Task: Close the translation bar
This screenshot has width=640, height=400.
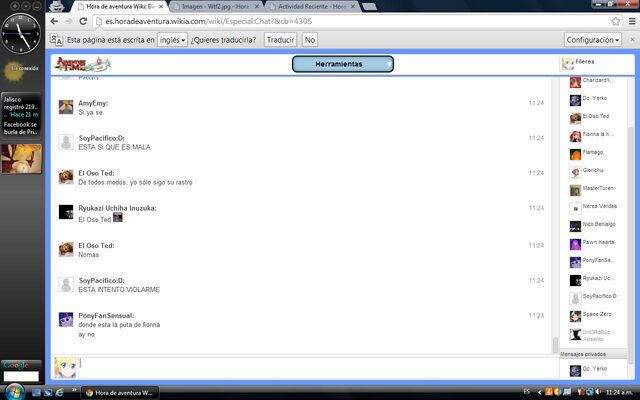Action: pos(632,40)
